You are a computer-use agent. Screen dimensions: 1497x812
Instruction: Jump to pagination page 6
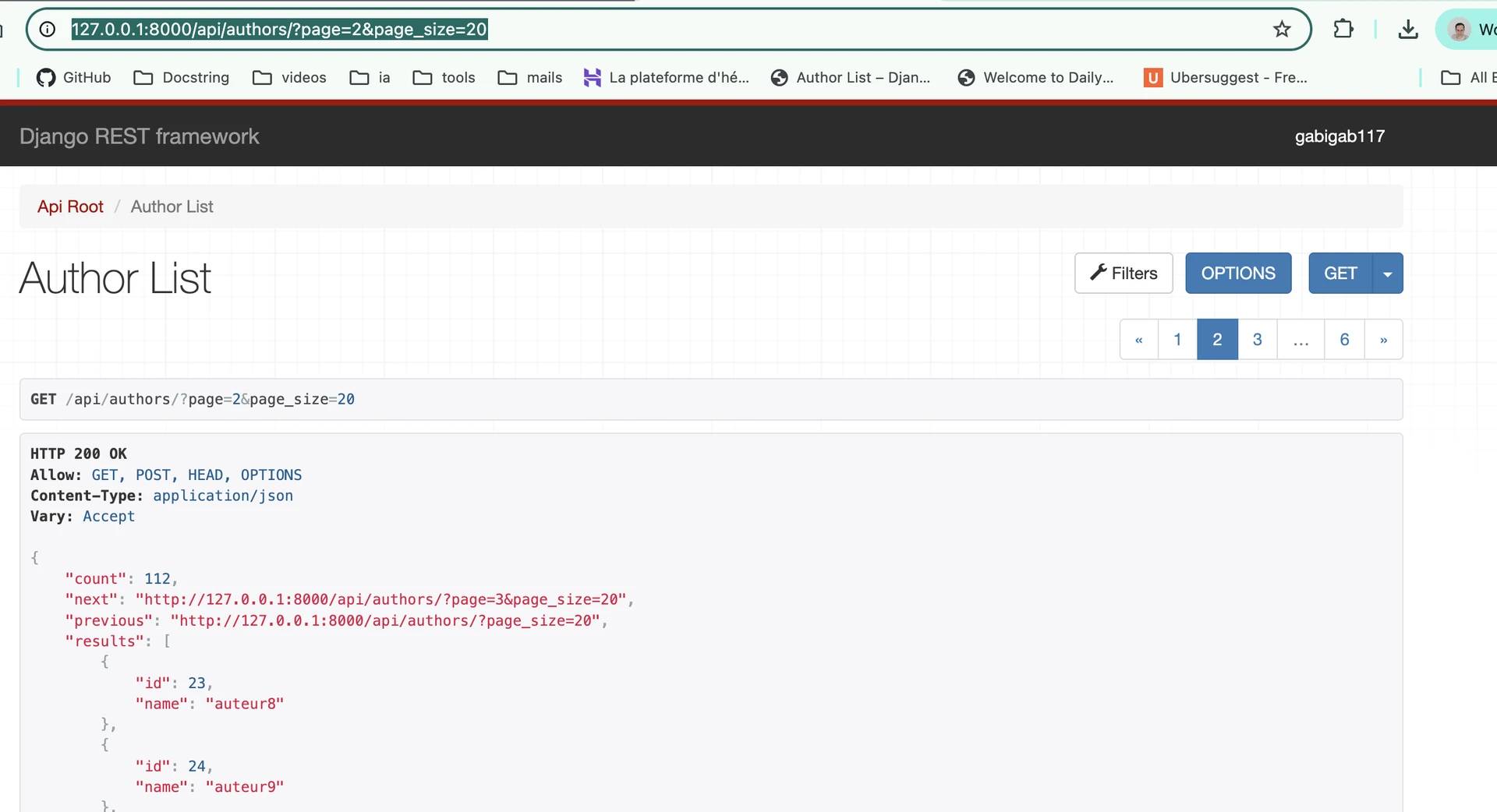pos(1344,340)
